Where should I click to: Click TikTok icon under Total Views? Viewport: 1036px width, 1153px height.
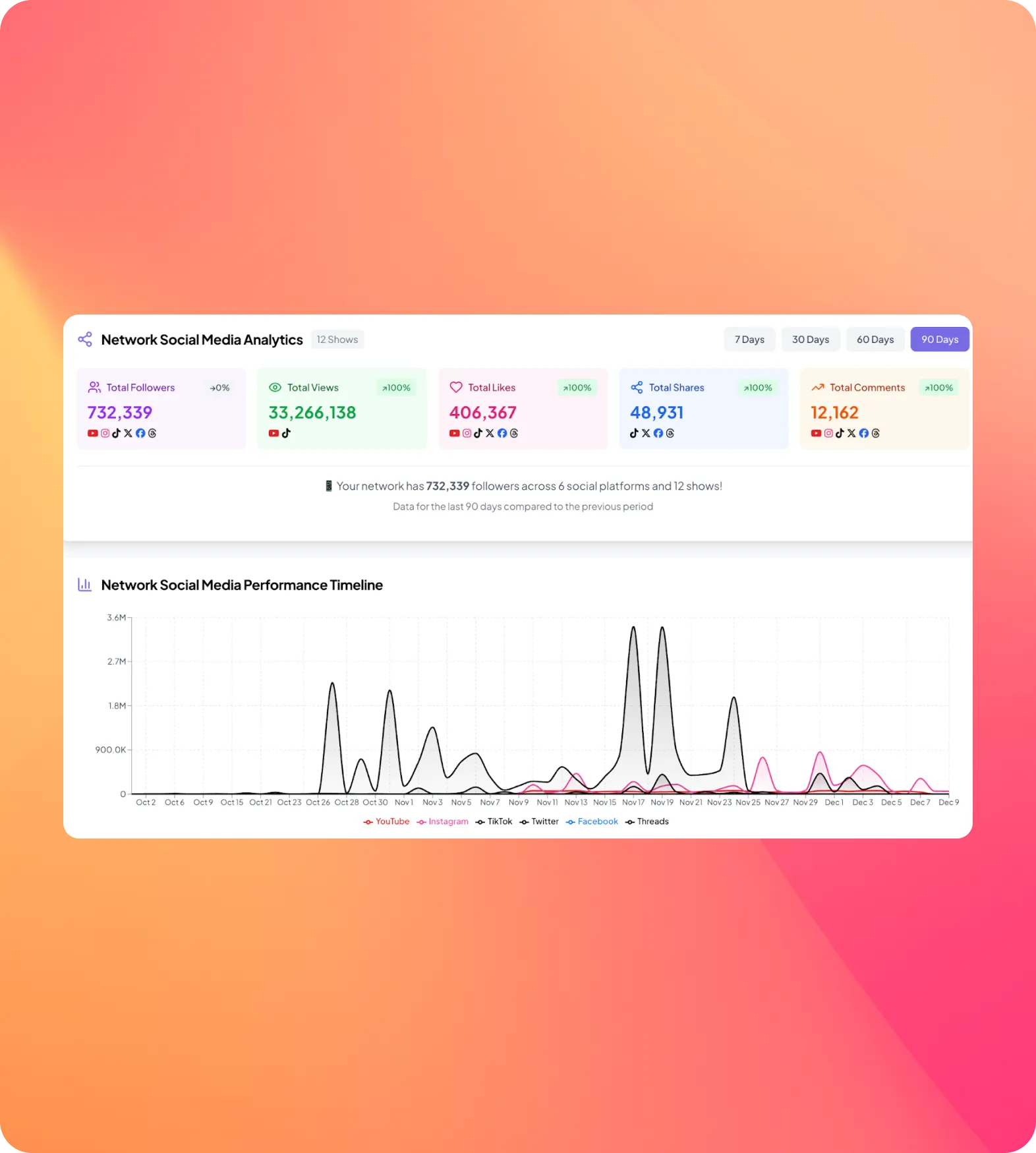pyautogui.click(x=286, y=433)
